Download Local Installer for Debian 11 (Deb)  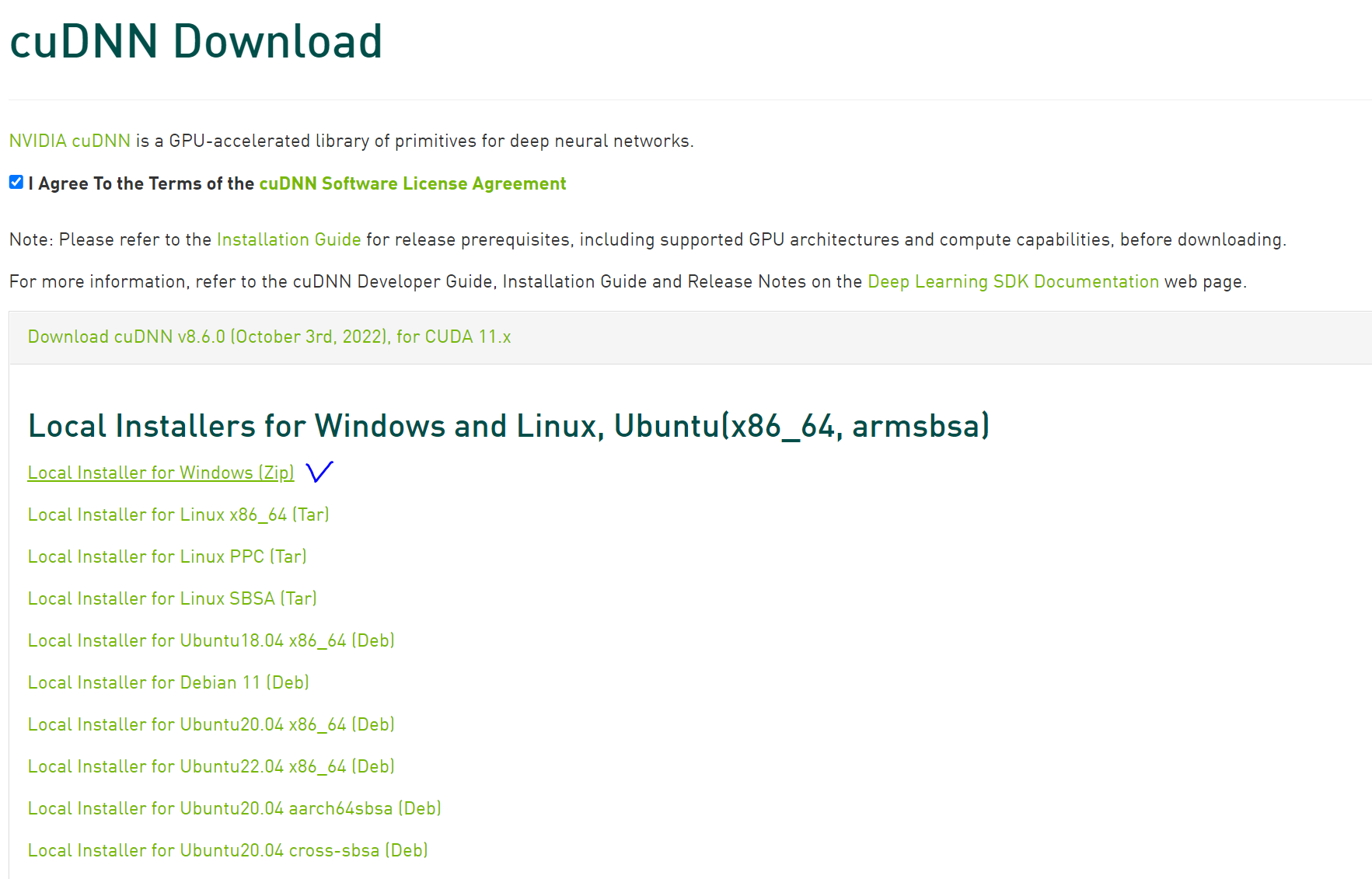pyautogui.click(x=169, y=682)
